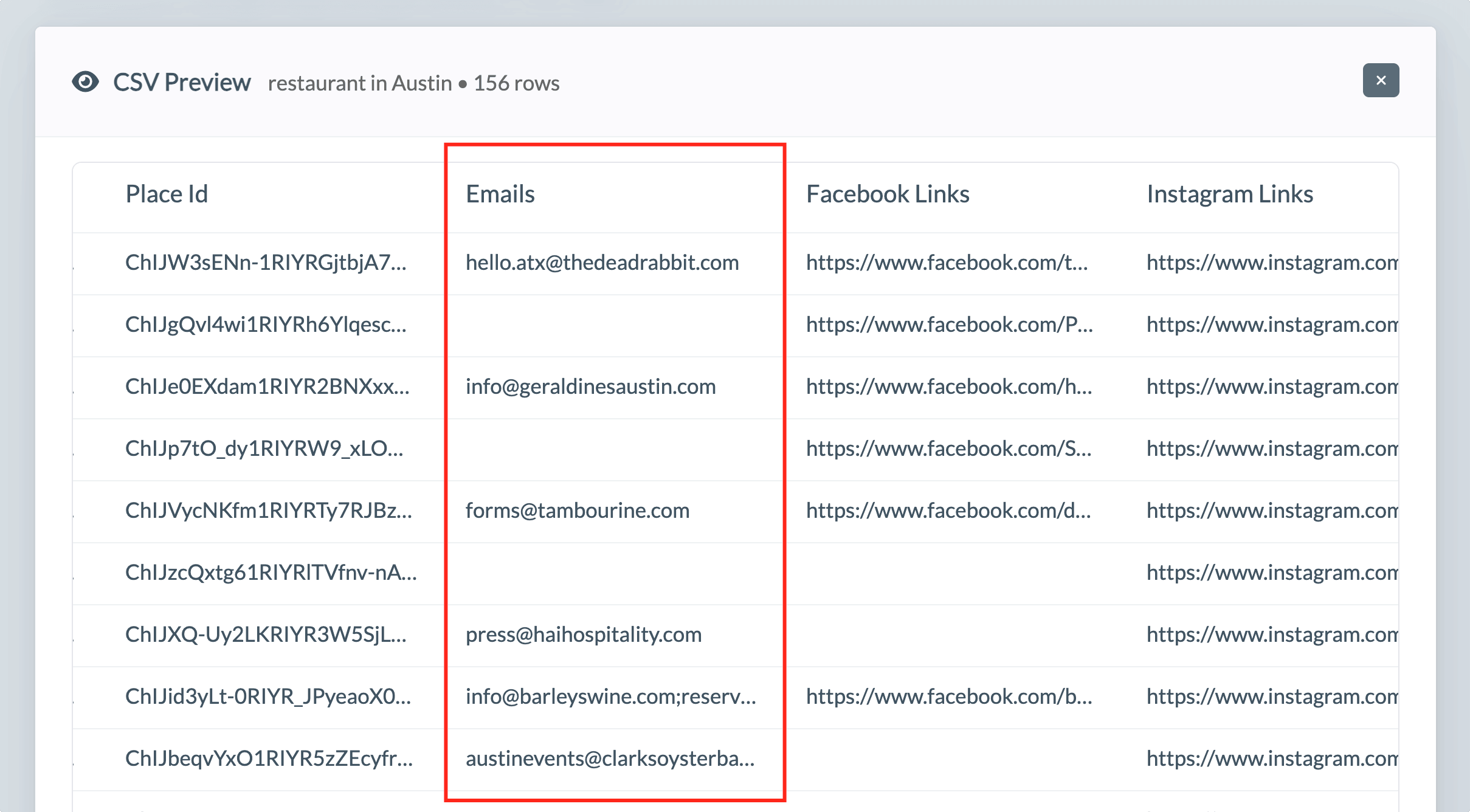Select the Instagram Links column header
Viewport: 1470px width, 812px height.
(1230, 194)
